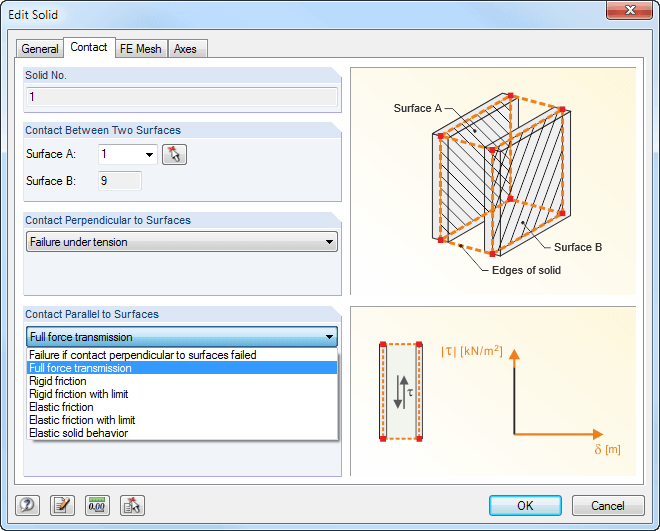Click the Contact Perpendicular to Surfaces heading
Screen dimensions: 660x531
pos(108,220)
